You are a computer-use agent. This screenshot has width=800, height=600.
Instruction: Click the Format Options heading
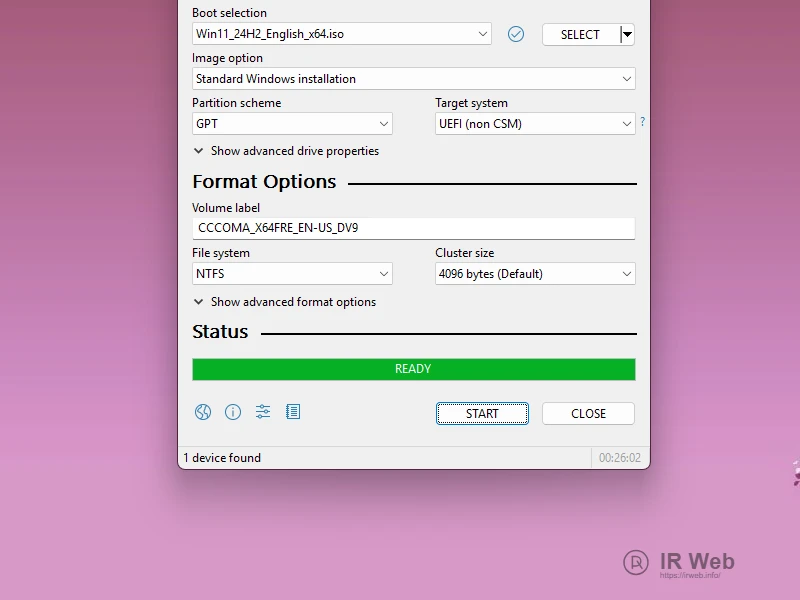[x=264, y=182]
